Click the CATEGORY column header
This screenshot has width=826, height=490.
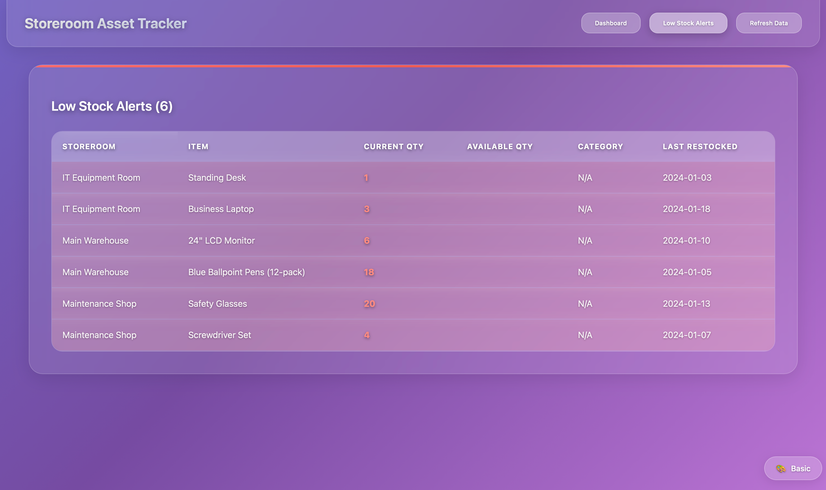(x=600, y=146)
